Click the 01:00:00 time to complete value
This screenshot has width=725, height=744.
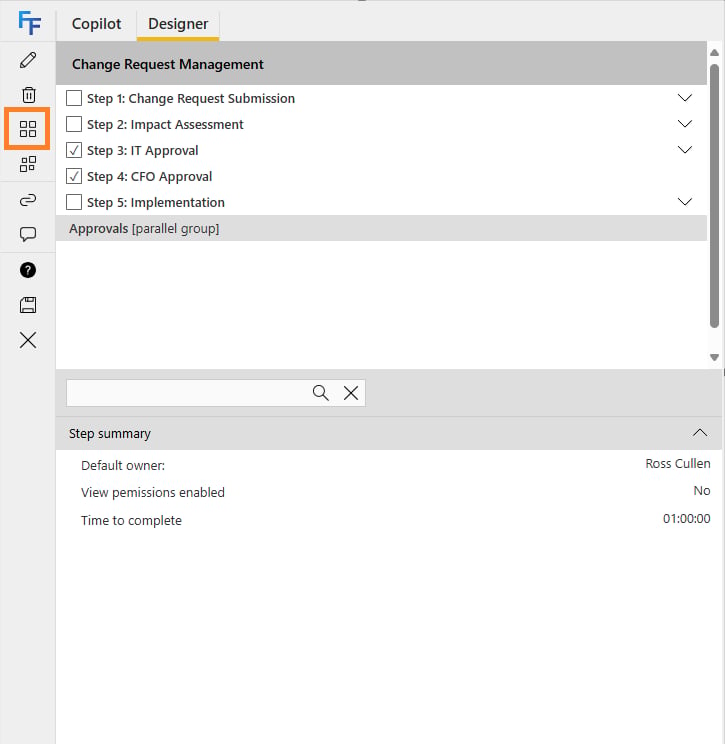tap(687, 519)
